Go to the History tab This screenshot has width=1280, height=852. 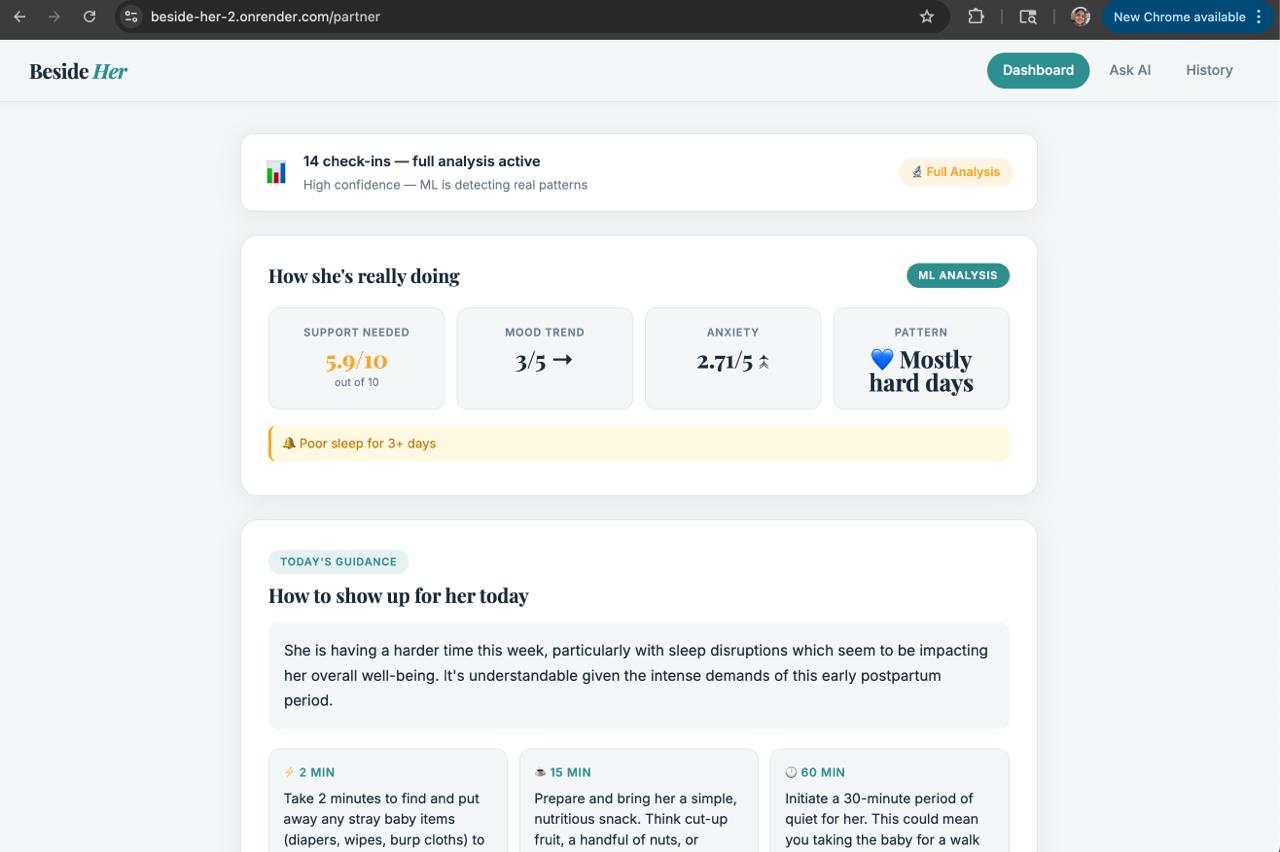pyautogui.click(x=1209, y=70)
